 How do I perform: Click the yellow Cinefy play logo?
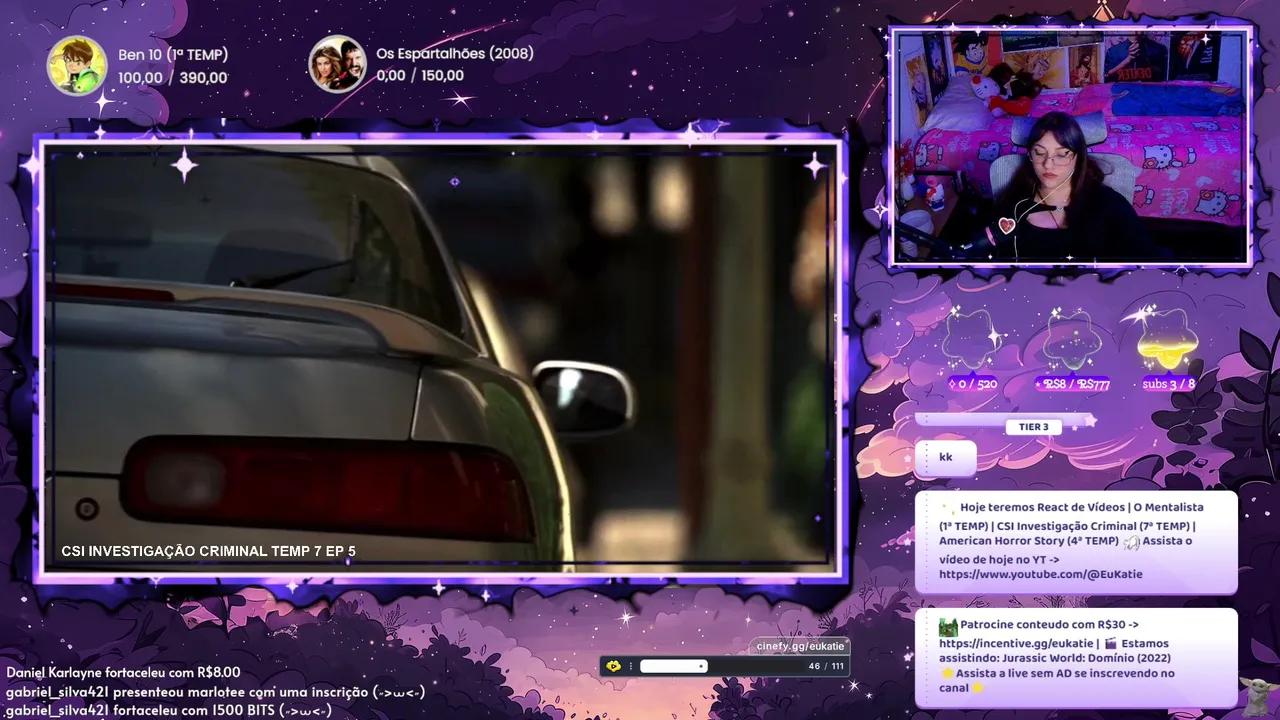[x=614, y=666]
